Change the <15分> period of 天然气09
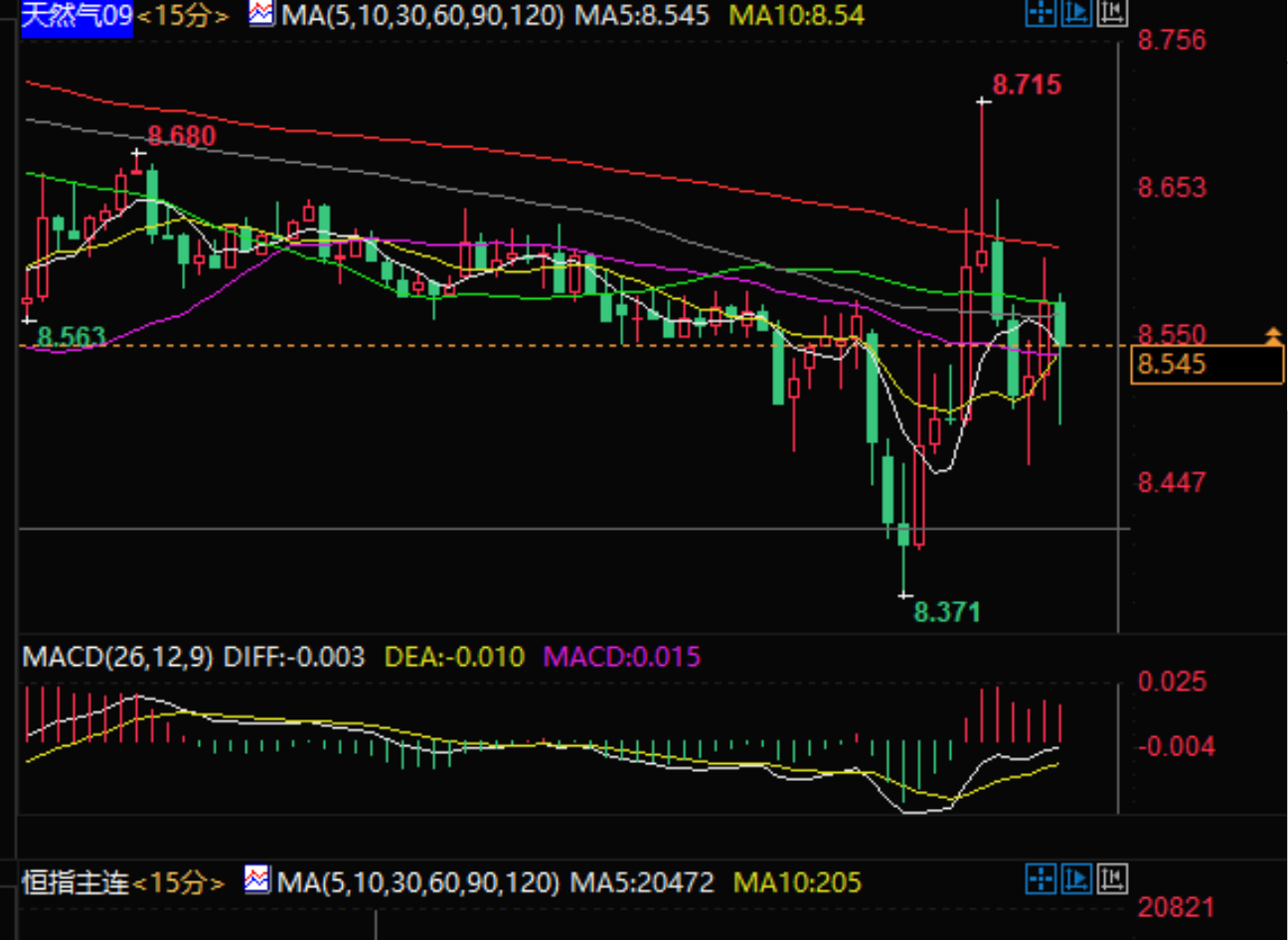This screenshot has width=1288, height=940. point(182,16)
